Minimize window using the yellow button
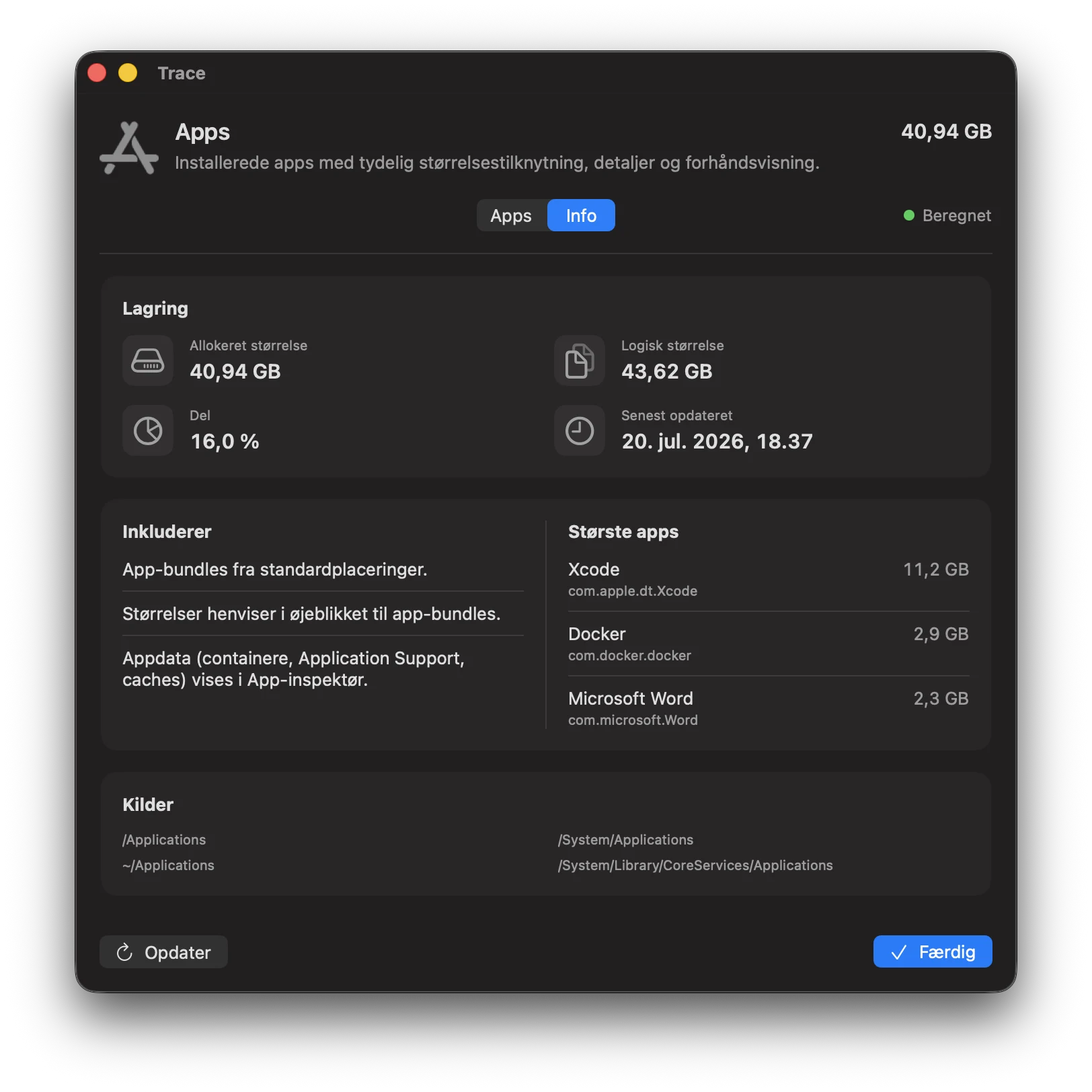The height and width of the screenshot is (1092, 1092). (128, 73)
